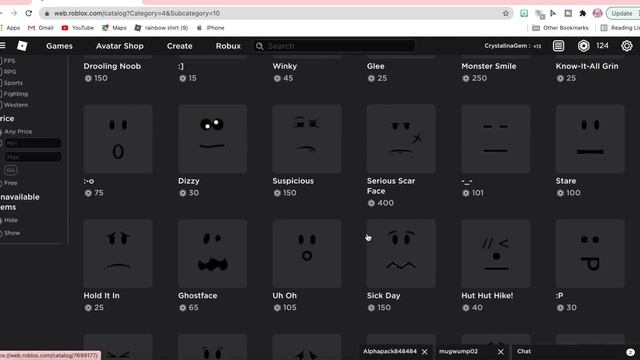
Task: Open the YouTube bookmark
Action: [78, 28]
